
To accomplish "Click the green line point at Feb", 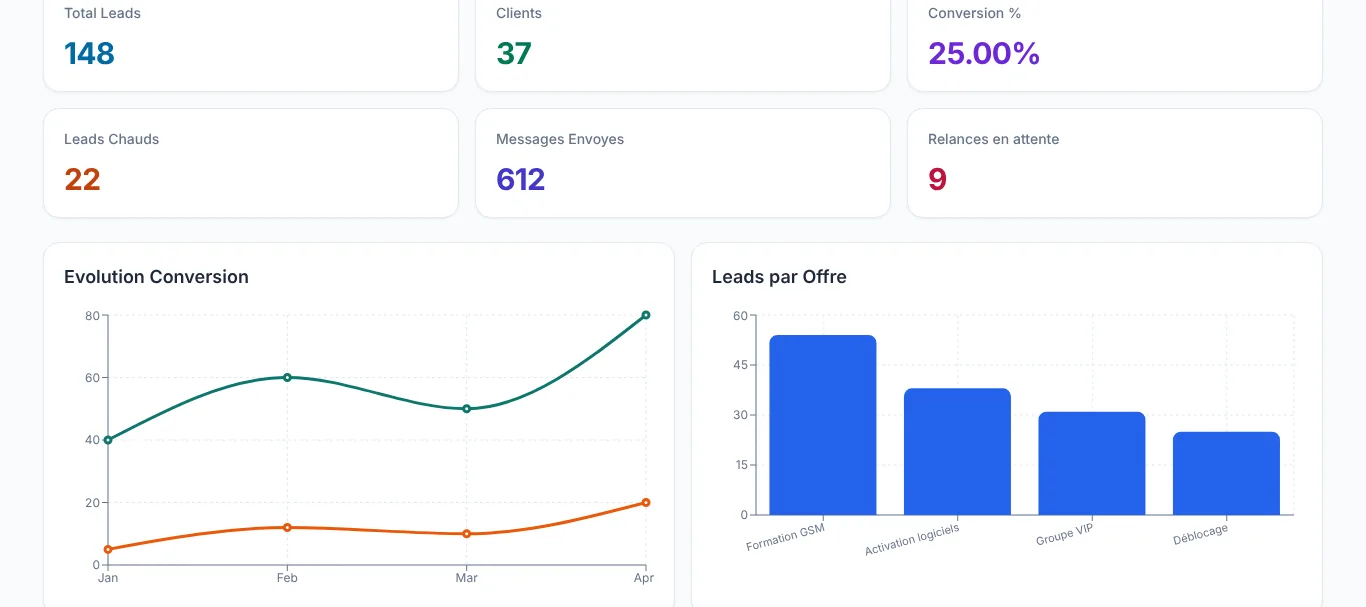I will (x=287, y=377).
